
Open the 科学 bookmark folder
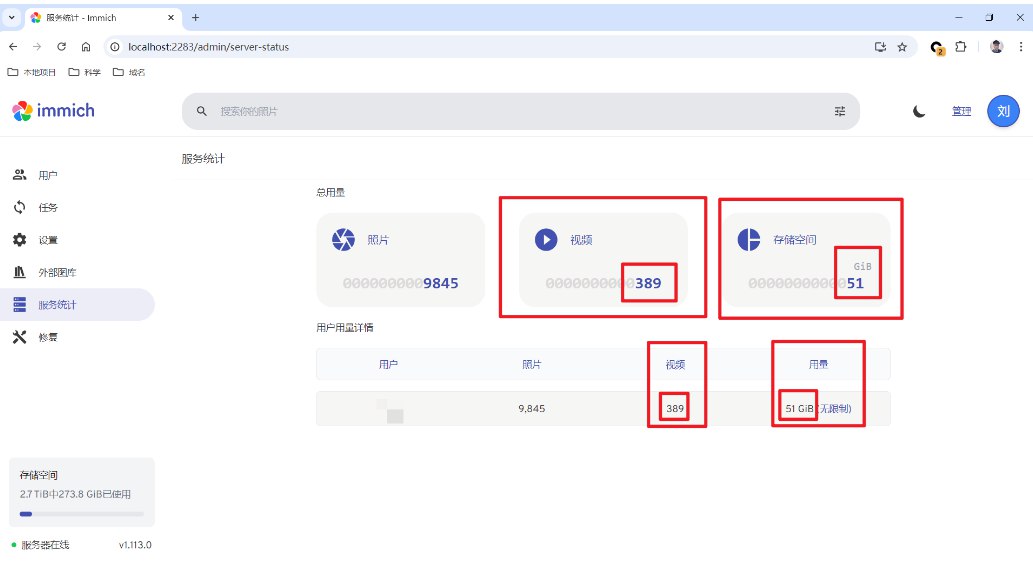pos(84,72)
